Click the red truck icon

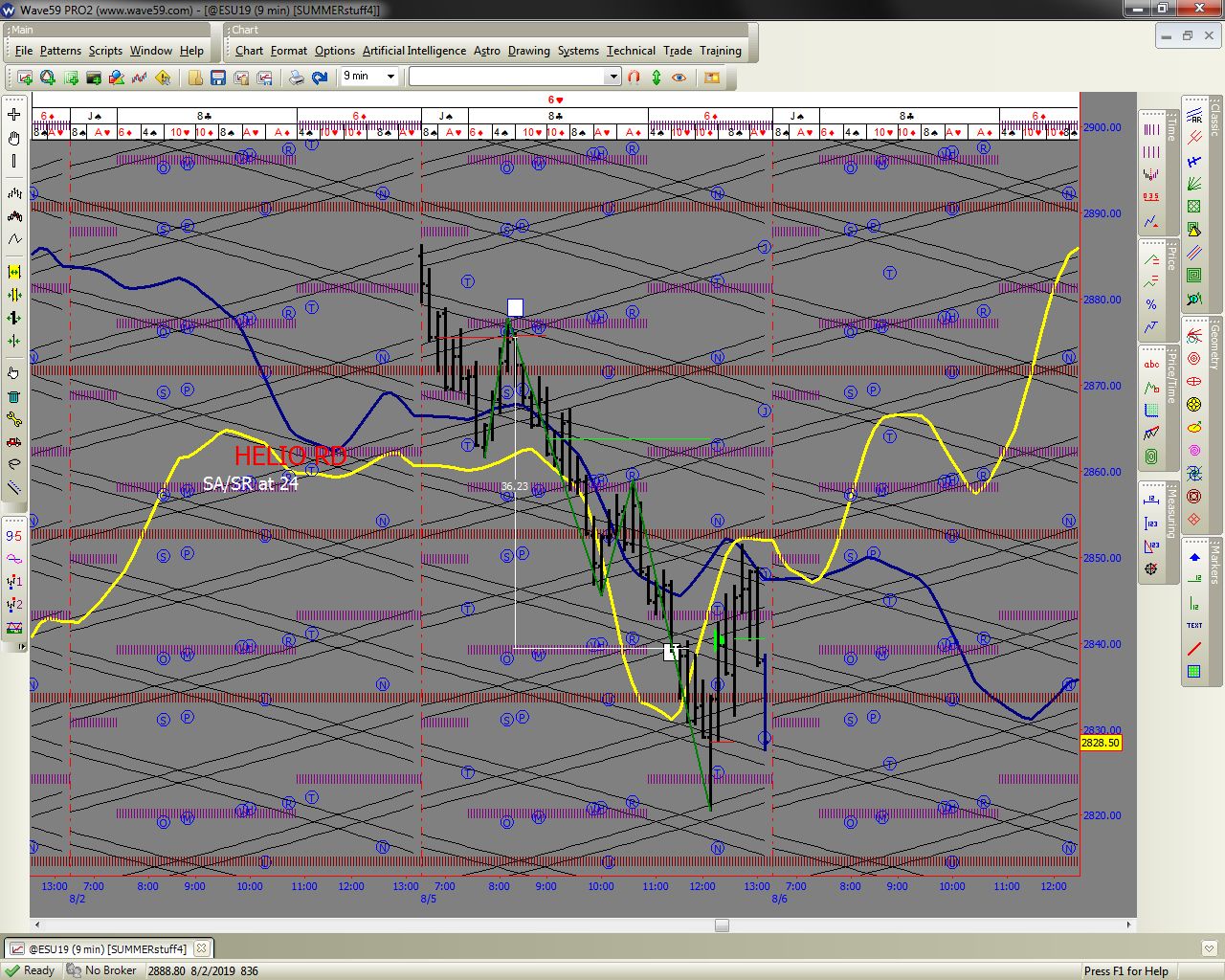click(14, 442)
